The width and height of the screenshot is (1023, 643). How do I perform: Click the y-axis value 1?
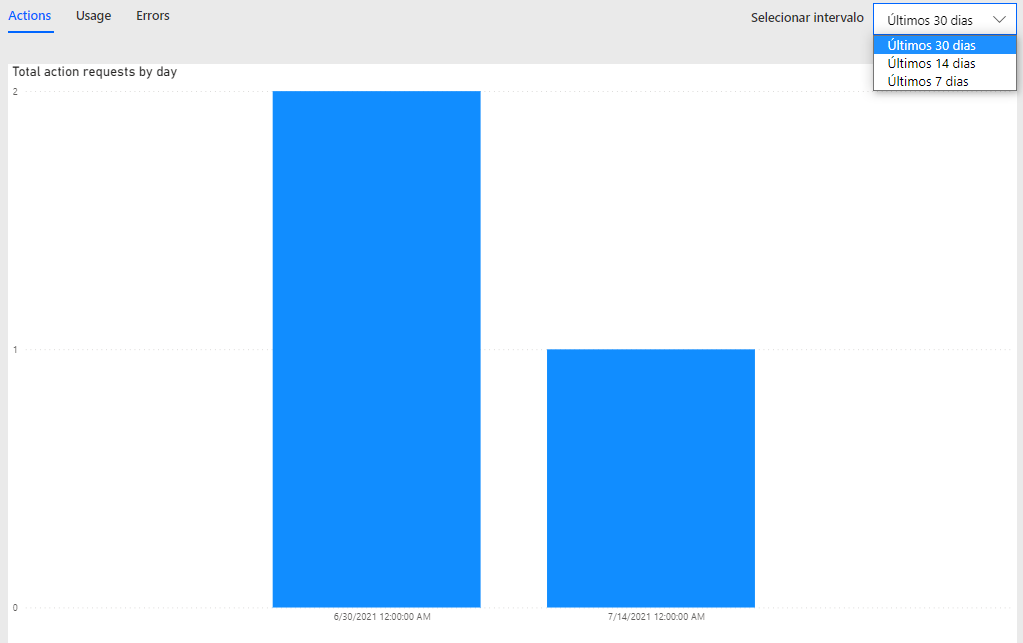(15, 350)
